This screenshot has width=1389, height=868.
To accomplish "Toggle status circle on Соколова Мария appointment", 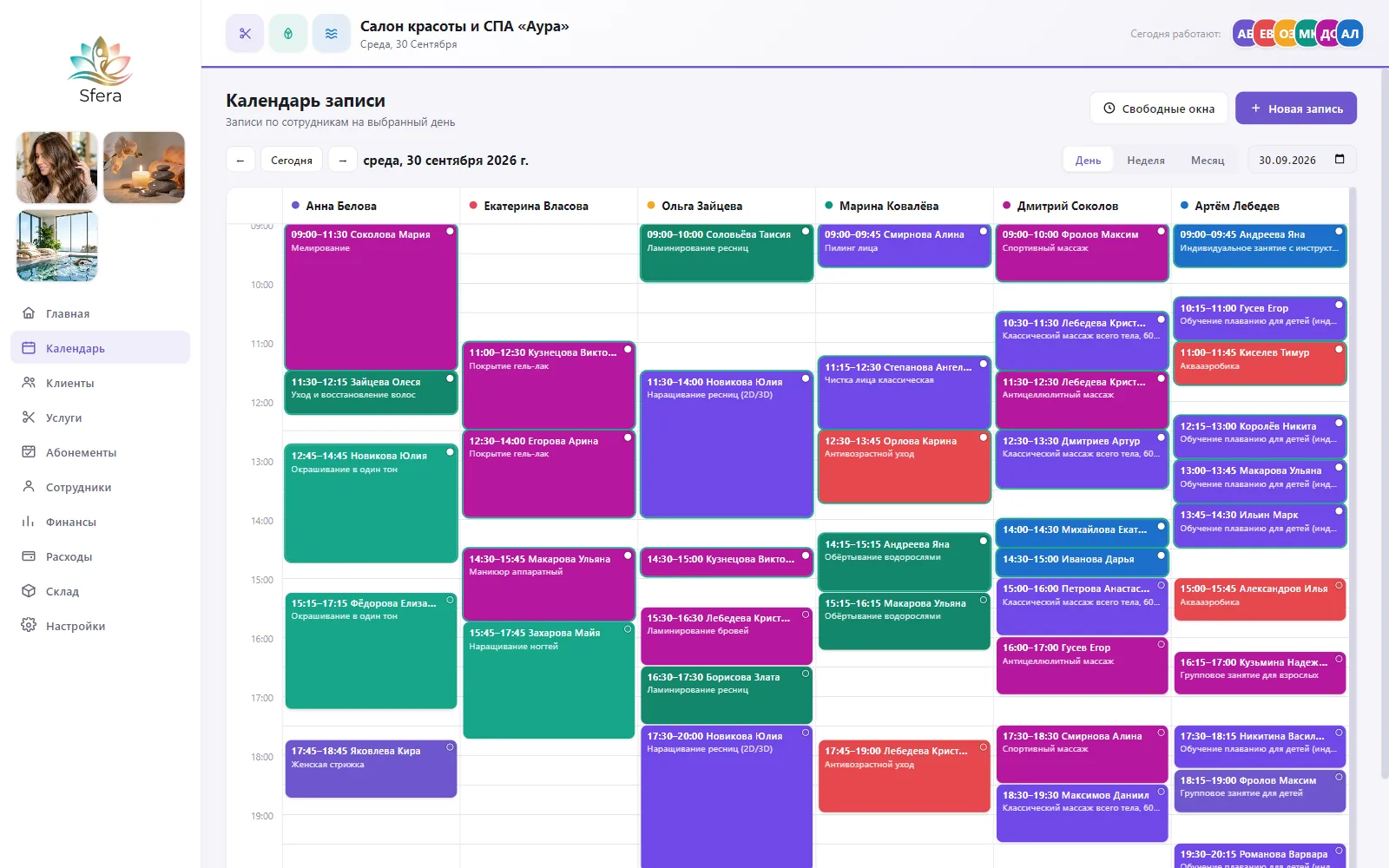I will tap(450, 232).
